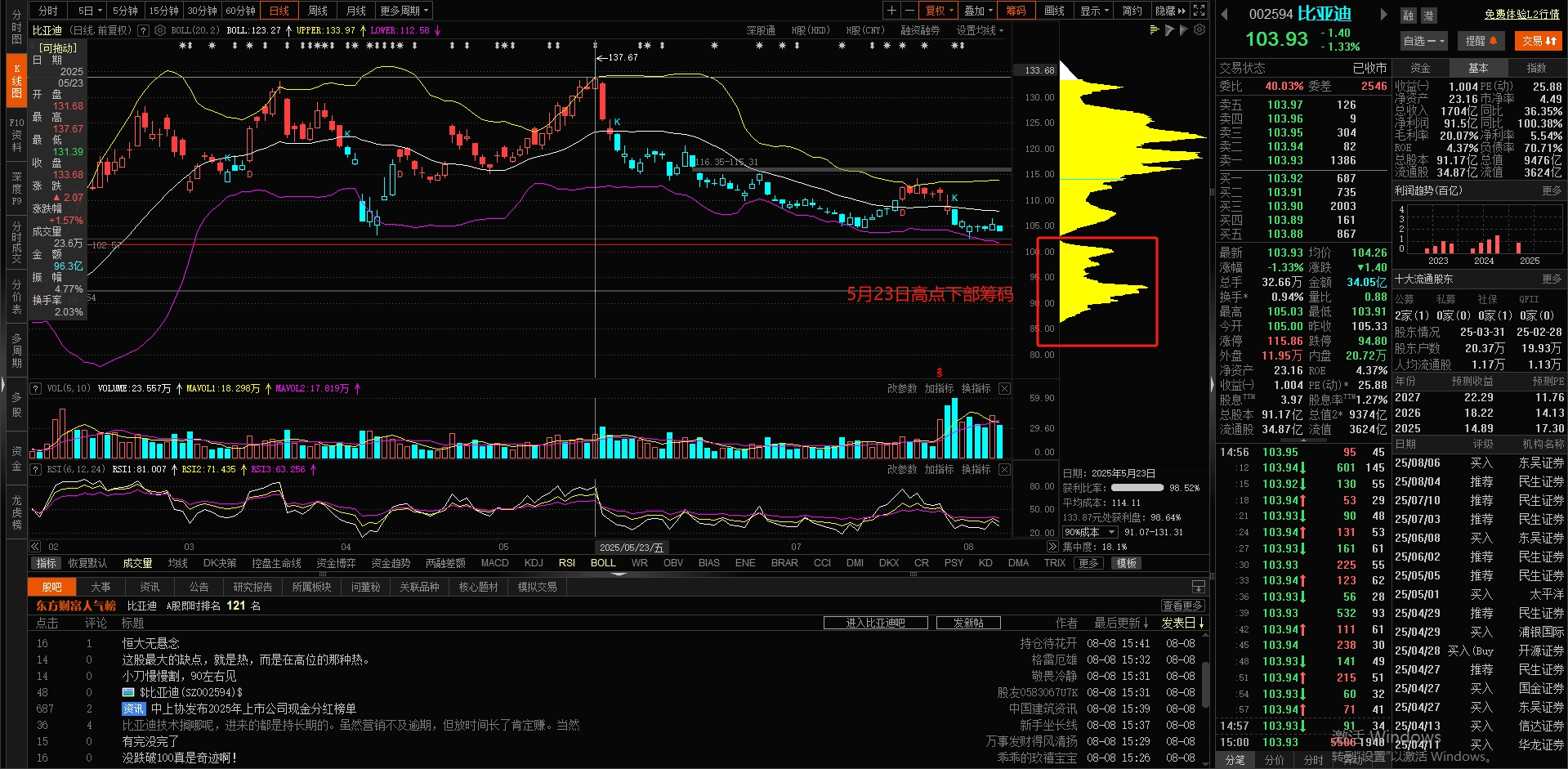Viewport: 1568px width, 769px height.
Task: Toggle 深股通 overlay
Action: (x=761, y=30)
